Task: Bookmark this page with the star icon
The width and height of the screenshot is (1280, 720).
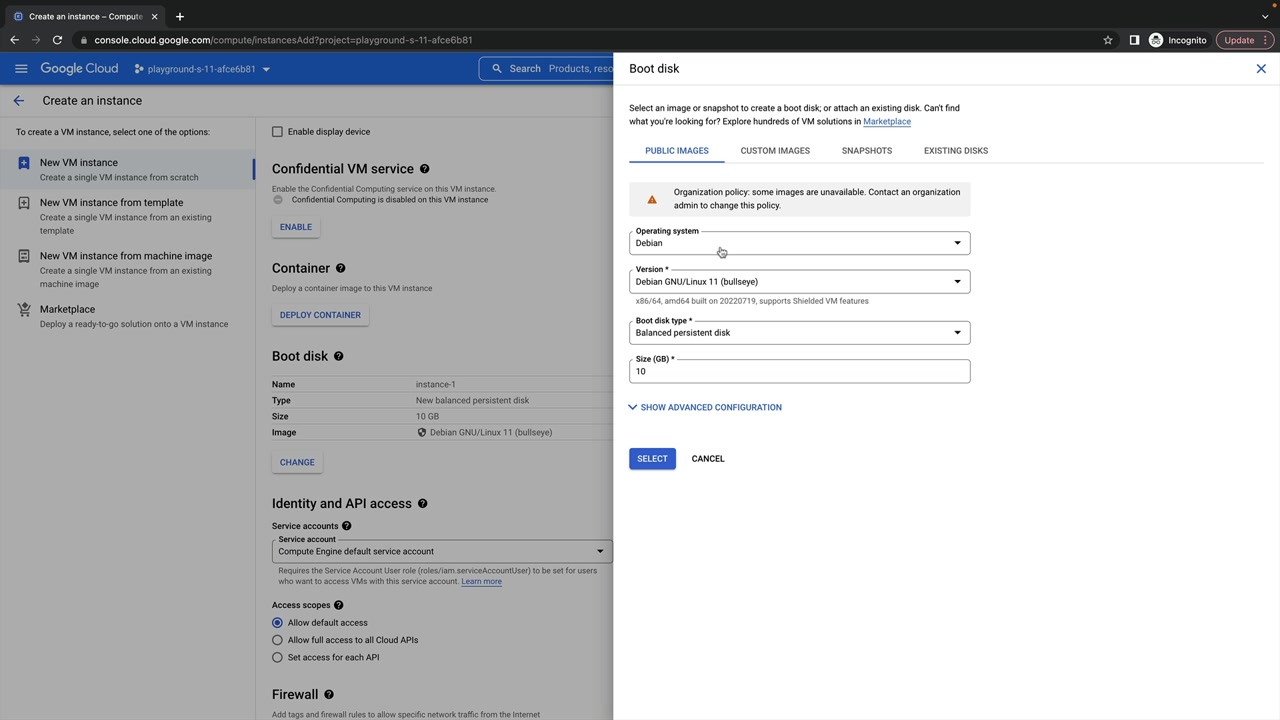Action: click(1108, 40)
